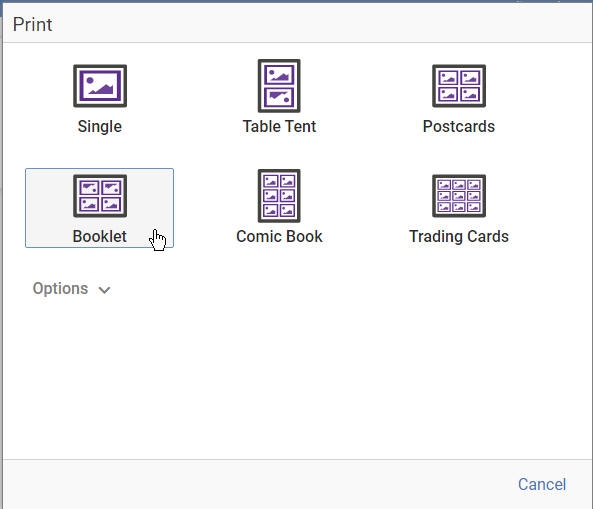Click the dialog footer bar left of Cancel

click(x=257, y=484)
